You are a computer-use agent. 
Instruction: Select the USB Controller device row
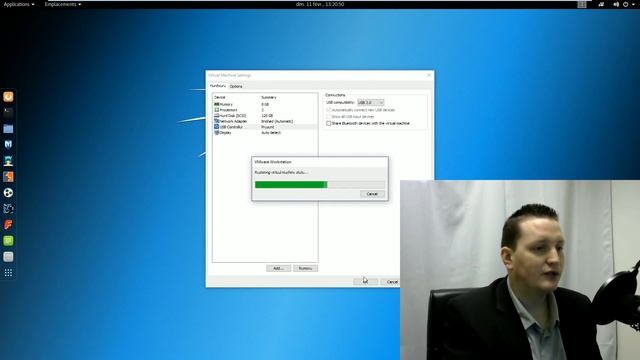point(265,127)
